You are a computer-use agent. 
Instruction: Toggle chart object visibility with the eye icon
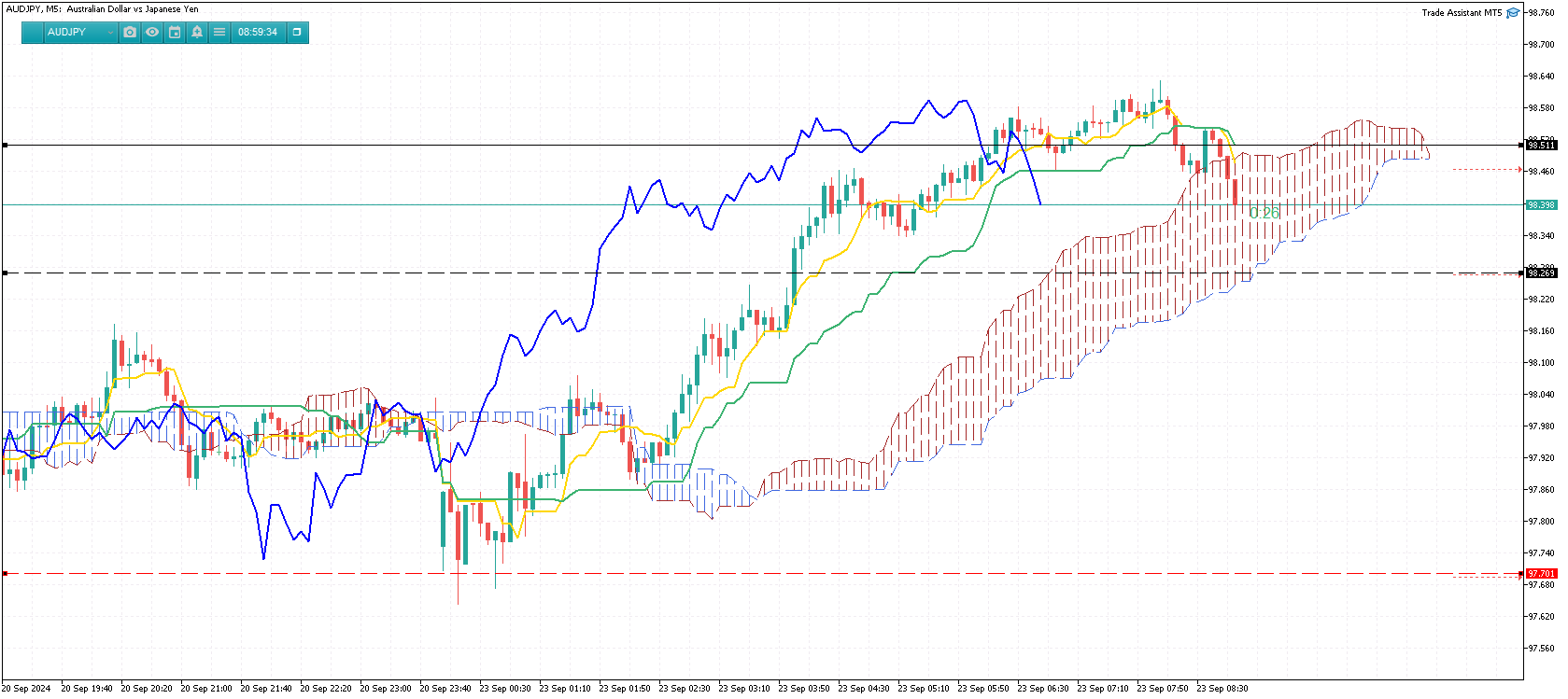click(x=152, y=33)
